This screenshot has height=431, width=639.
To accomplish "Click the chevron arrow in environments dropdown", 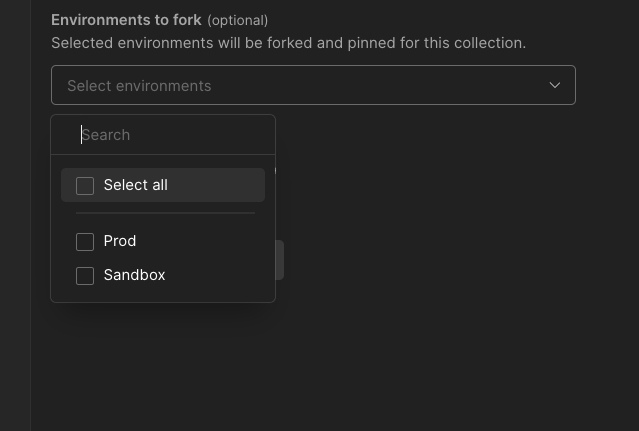I will pos(555,85).
